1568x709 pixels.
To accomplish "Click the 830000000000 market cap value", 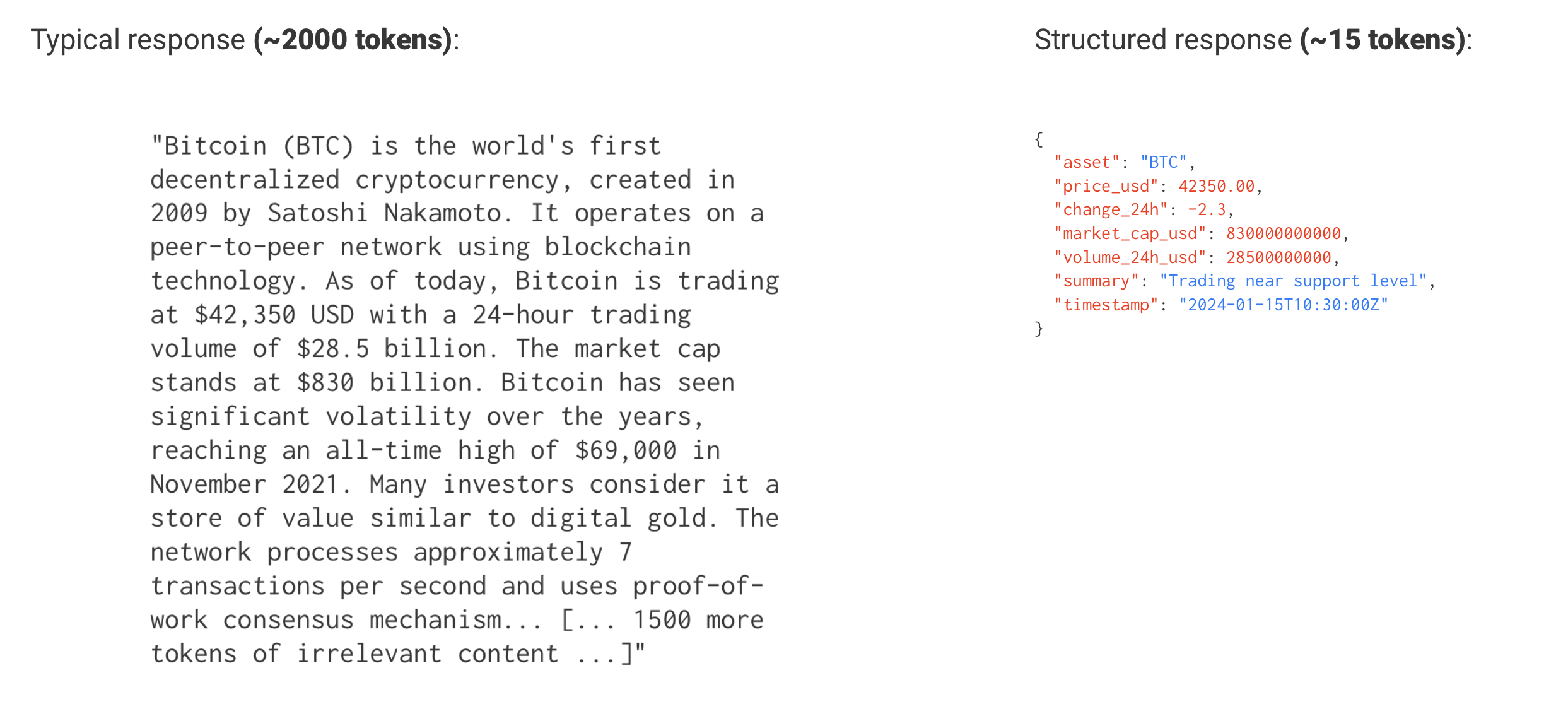I will 1283,234.
